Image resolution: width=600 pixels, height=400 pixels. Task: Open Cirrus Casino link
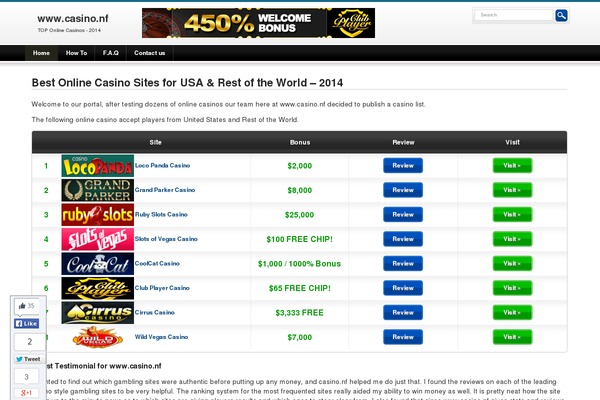(x=155, y=312)
